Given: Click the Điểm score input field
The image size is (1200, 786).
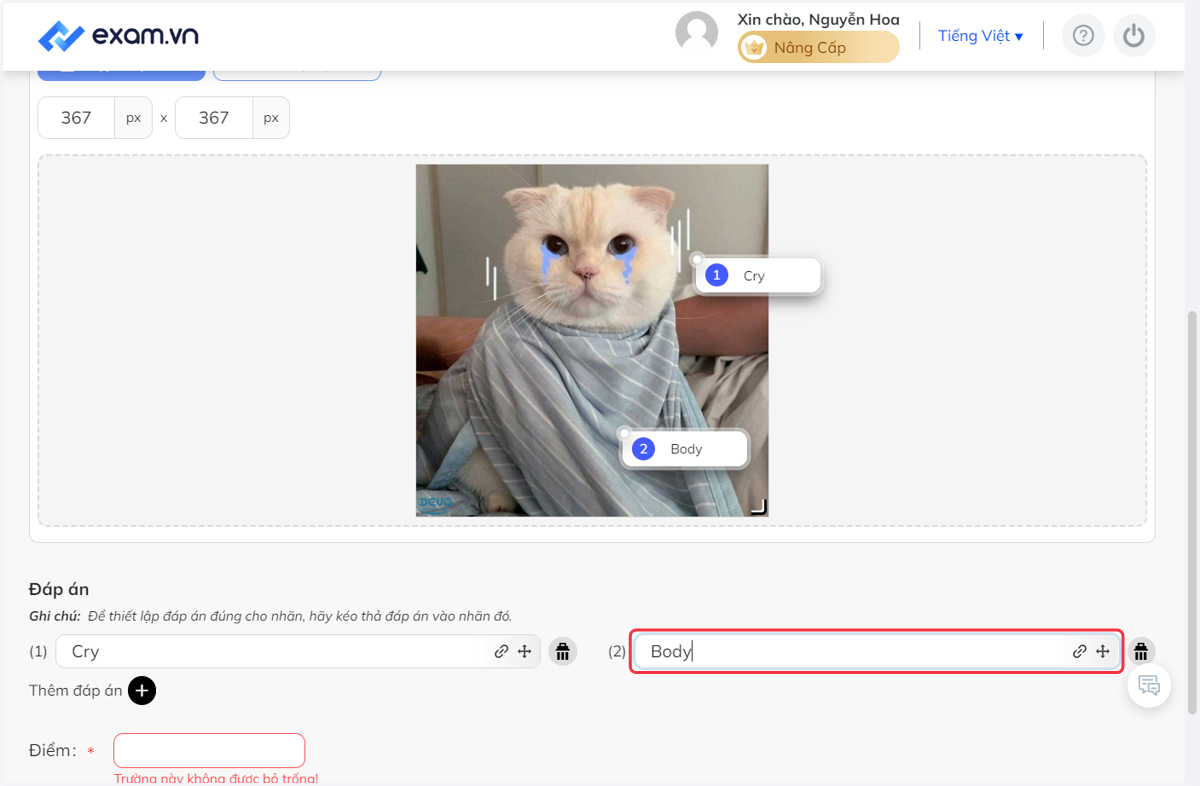Looking at the screenshot, I should (209, 750).
